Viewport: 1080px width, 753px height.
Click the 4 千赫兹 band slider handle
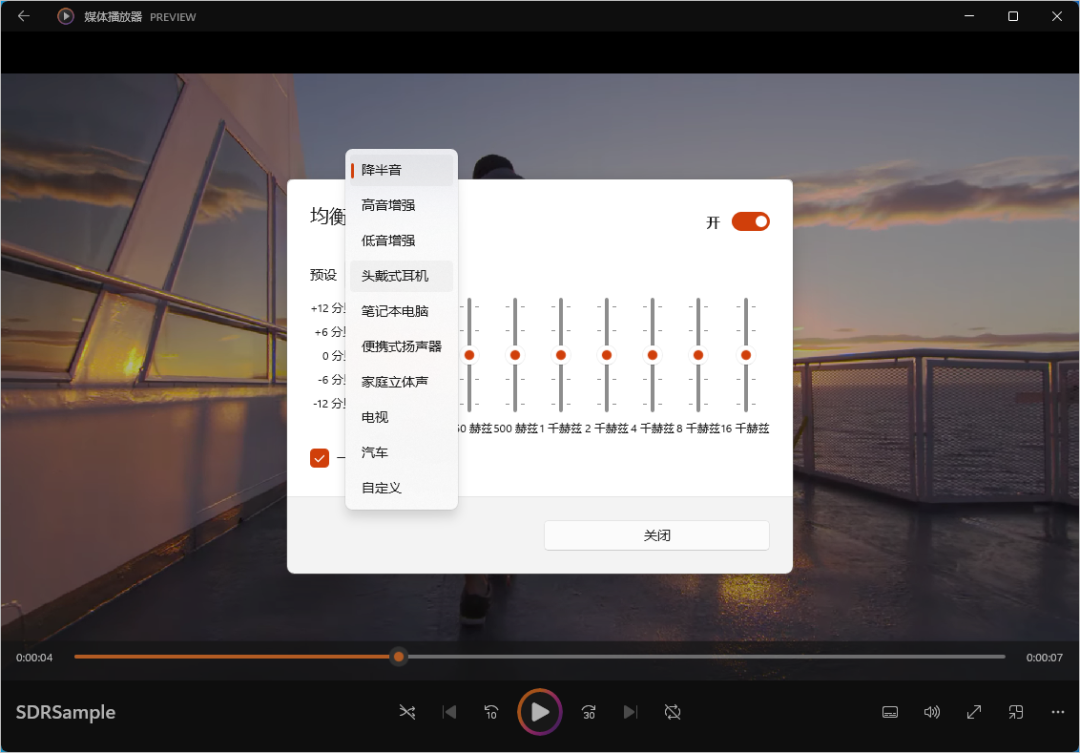(652, 355)
